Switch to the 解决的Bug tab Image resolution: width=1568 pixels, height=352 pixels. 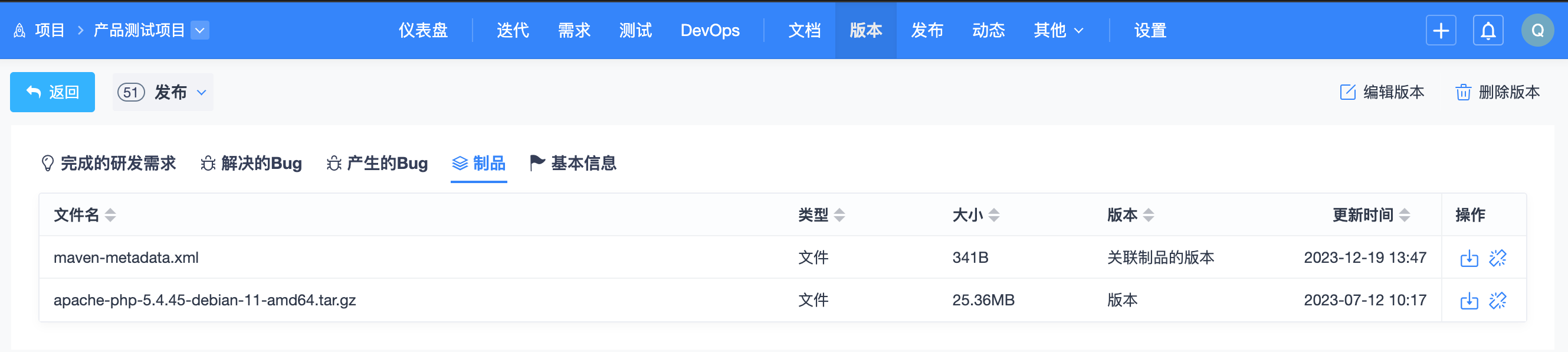click(251, 163)
